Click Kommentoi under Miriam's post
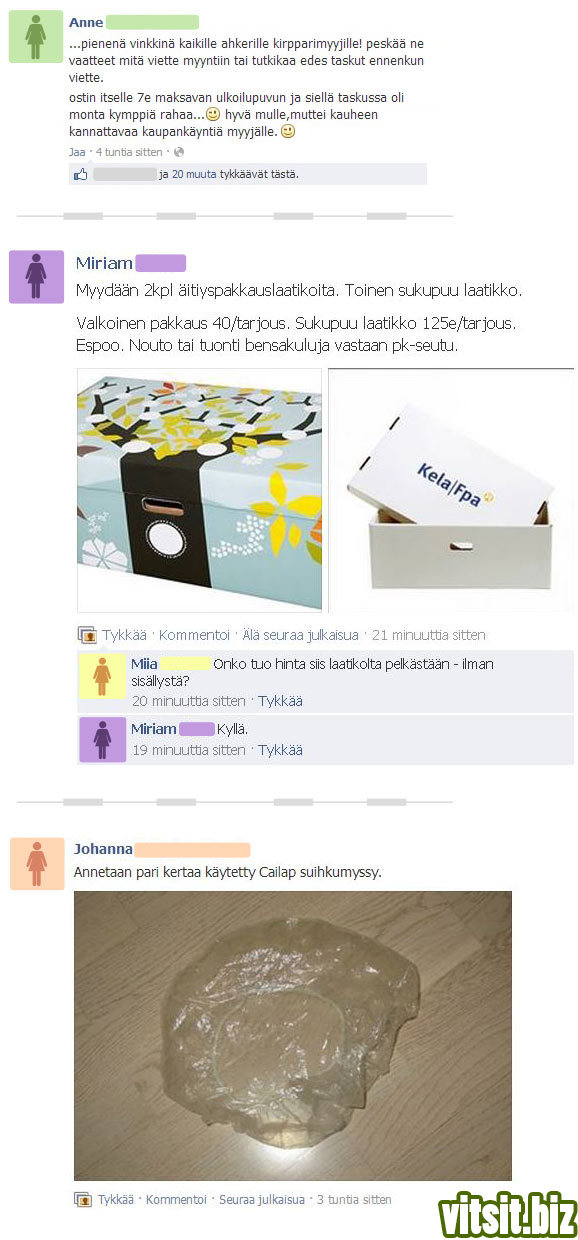 click(194, 635)
